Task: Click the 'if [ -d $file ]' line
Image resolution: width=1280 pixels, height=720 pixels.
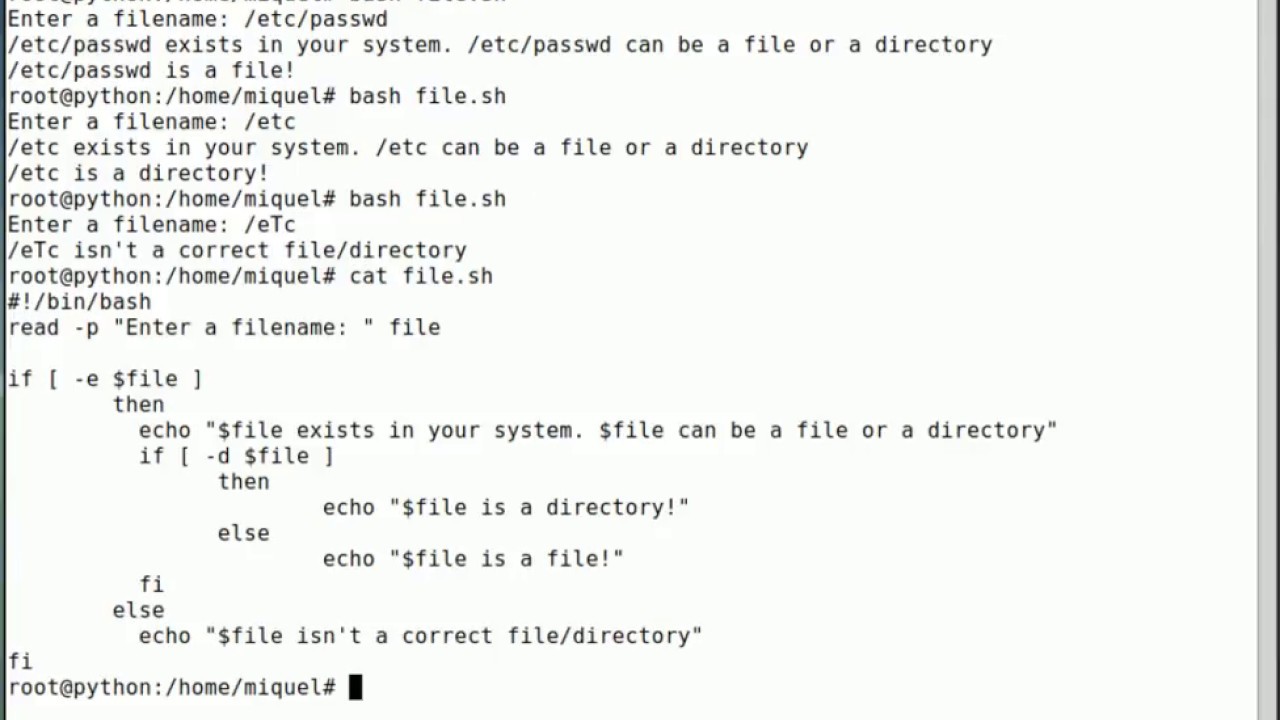Action: [236, 456]
